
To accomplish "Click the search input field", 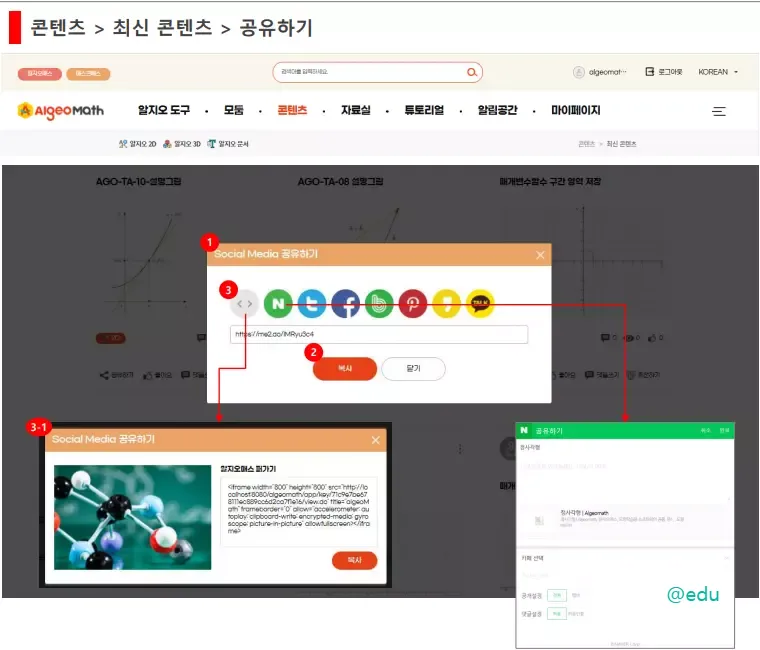I will pos(377,72).
